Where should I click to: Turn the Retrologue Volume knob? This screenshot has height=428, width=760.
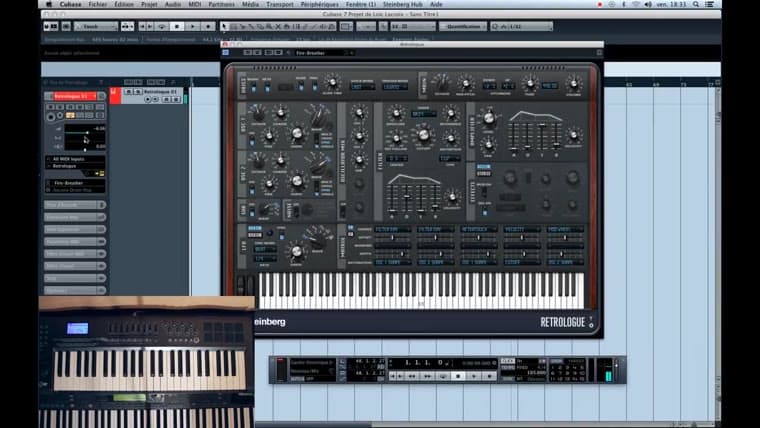[573, 84]
